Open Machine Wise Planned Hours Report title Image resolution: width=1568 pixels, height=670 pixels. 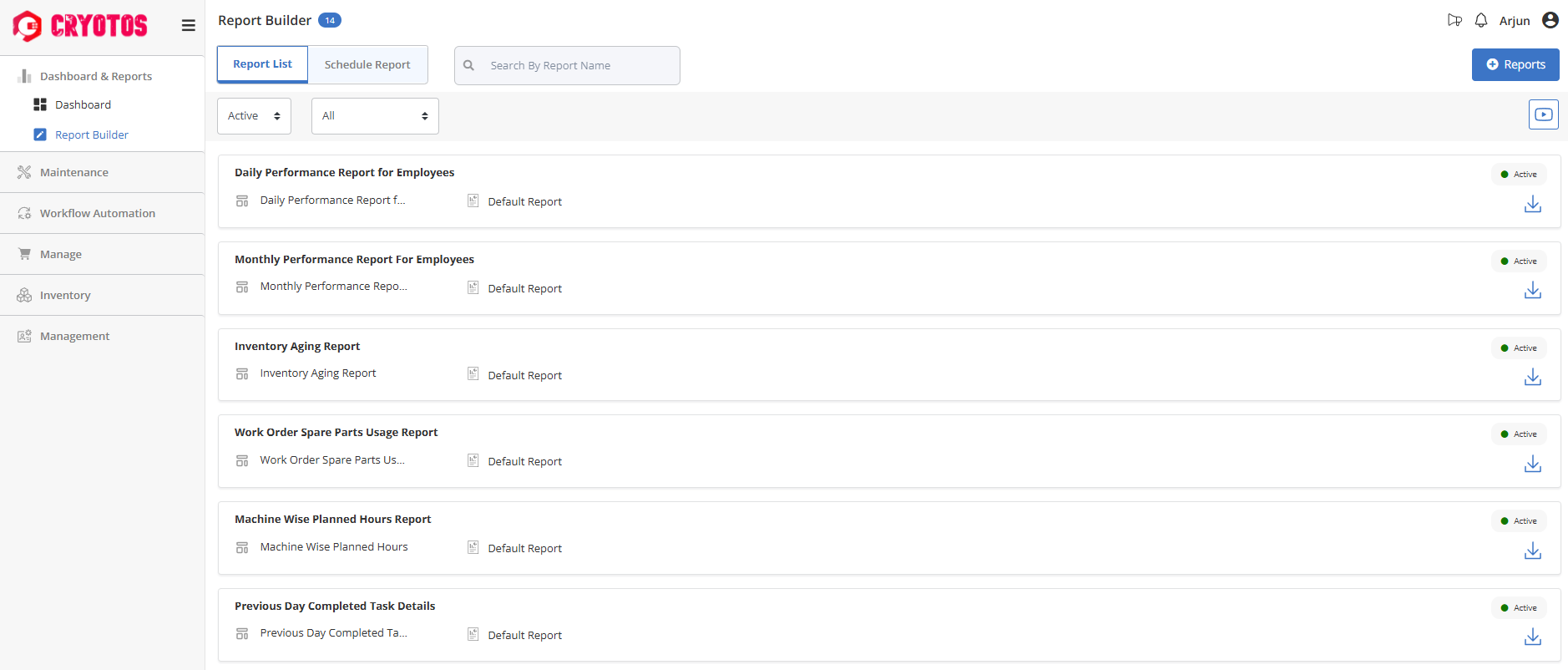coord(332,519)
